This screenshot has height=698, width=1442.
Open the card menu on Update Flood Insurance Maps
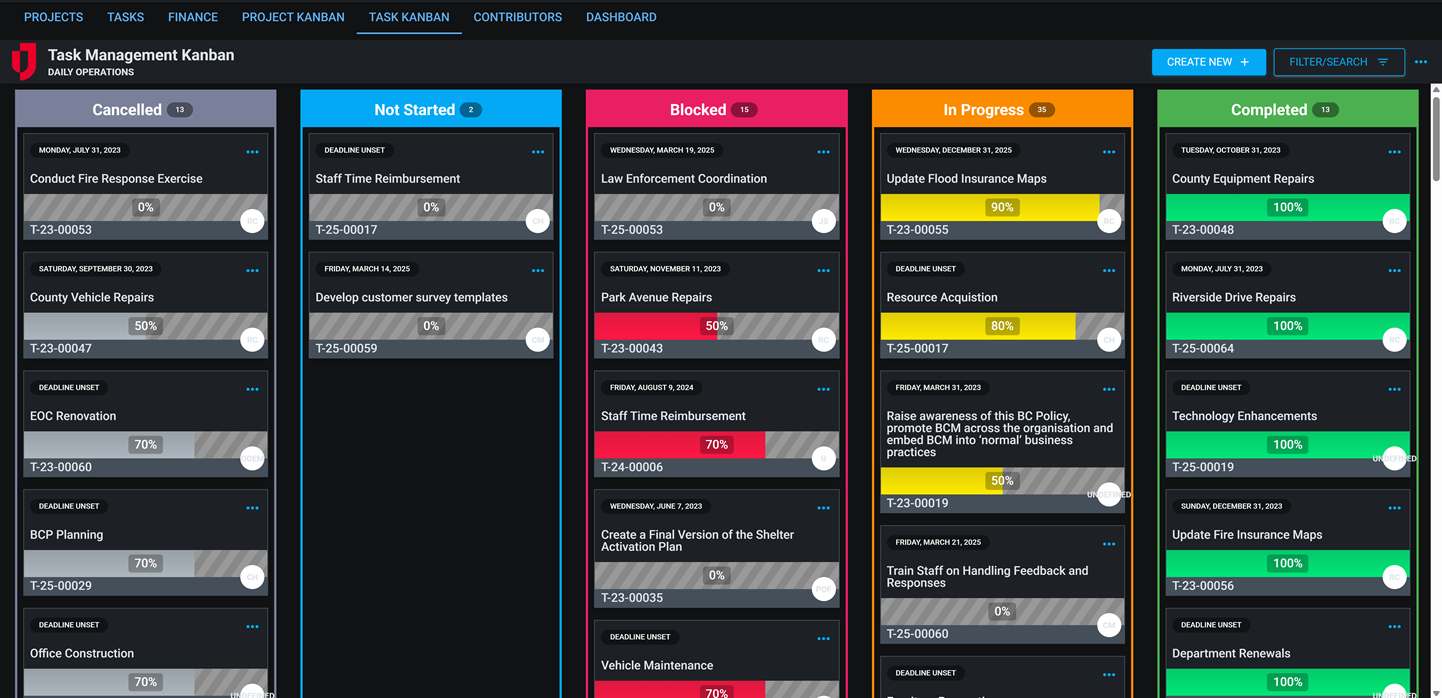(x=1108, y=152)
